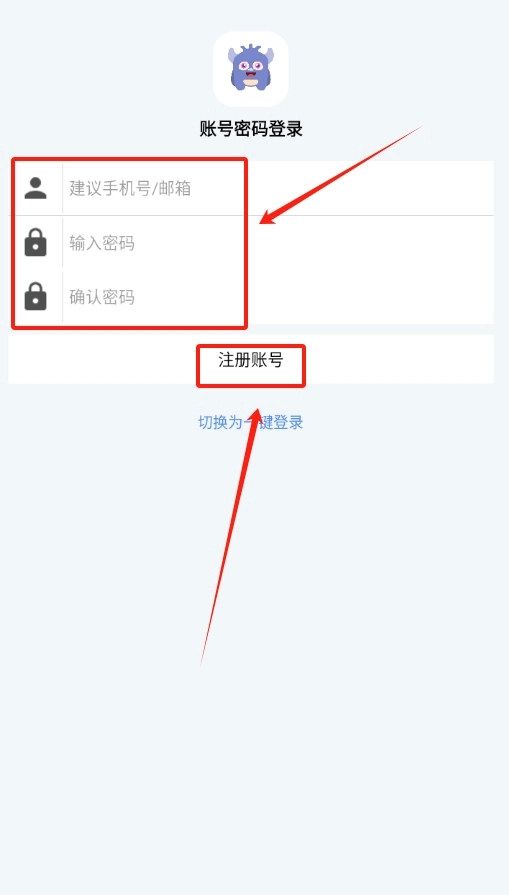
Task: Click the purple monster mascot logo
Action: pyautogui.click(x=251, y=69)
